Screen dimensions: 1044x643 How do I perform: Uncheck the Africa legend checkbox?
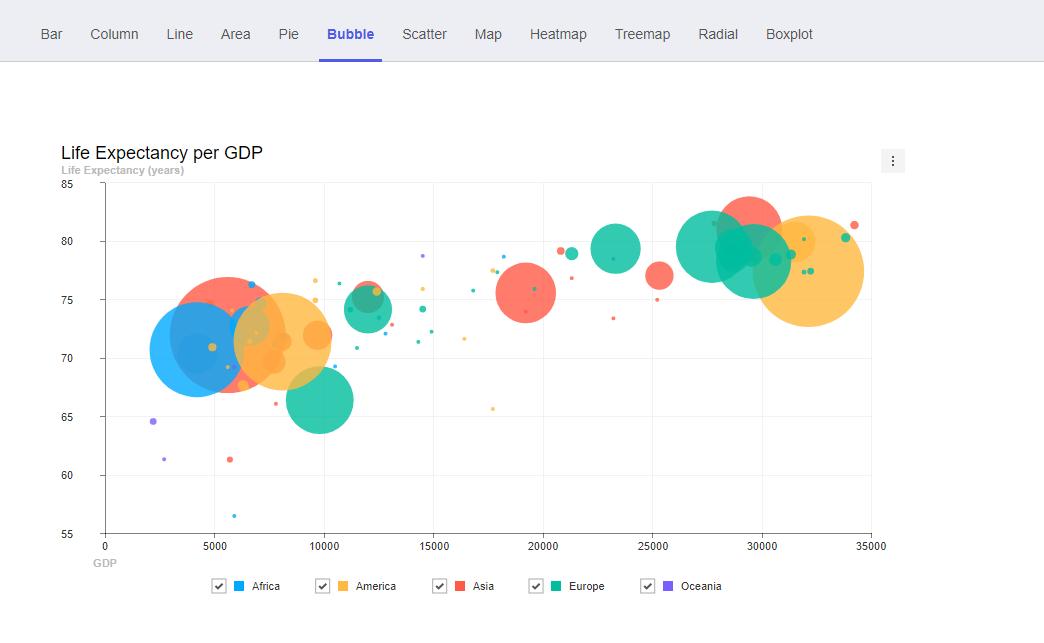219,586
